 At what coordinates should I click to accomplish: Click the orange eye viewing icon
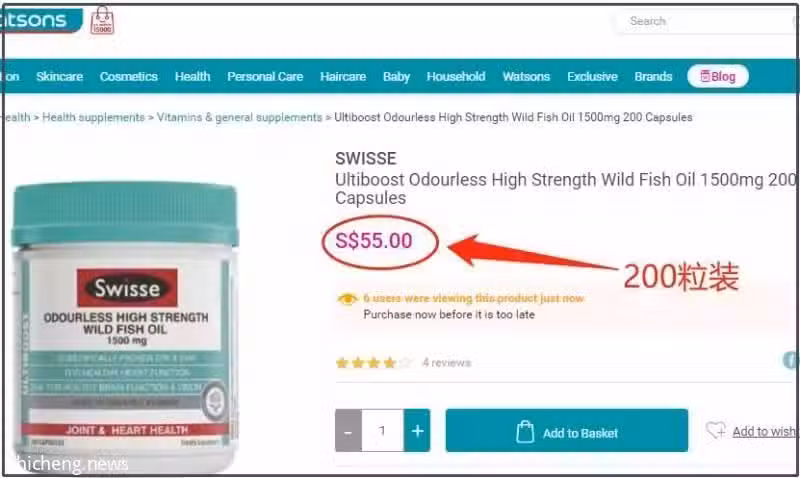[x=347, y=298]
